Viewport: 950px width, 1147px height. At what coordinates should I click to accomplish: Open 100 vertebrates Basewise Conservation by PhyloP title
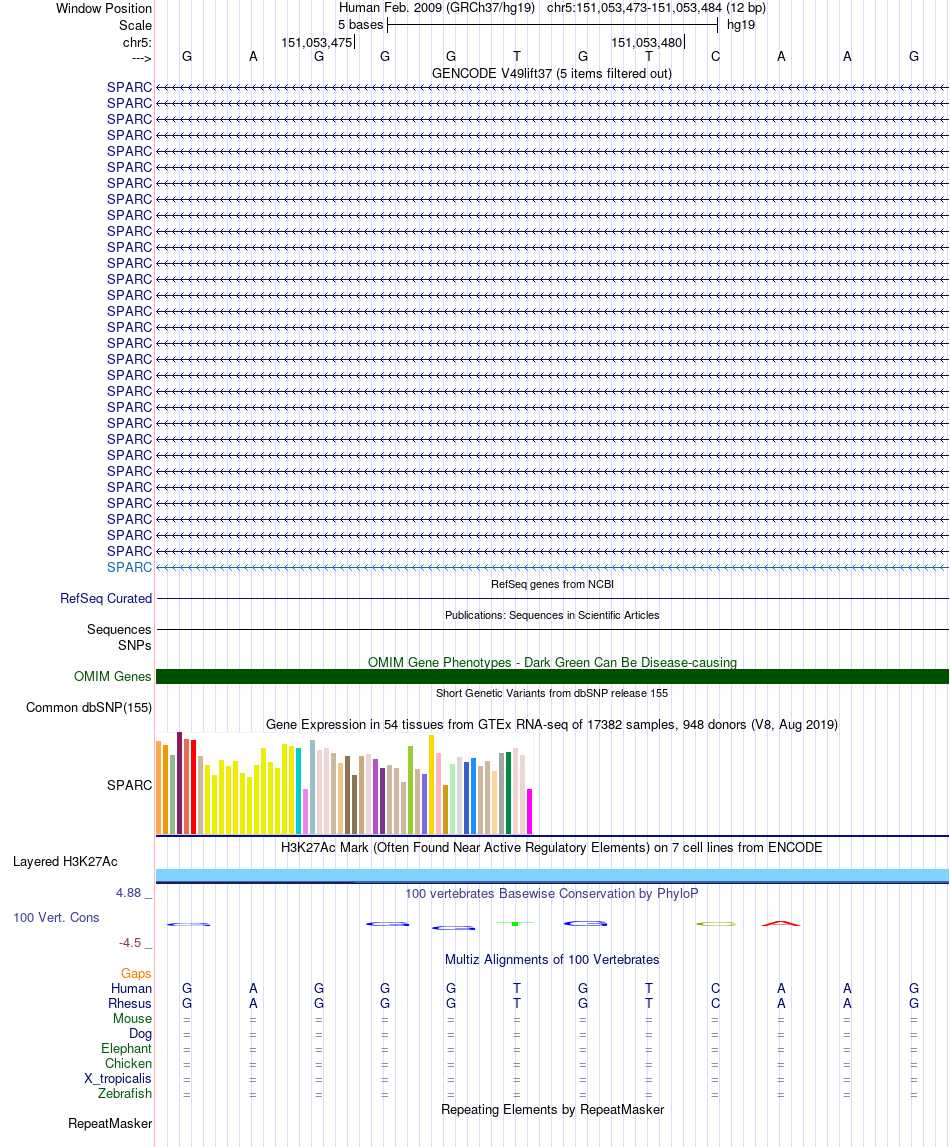click(552, 893)
